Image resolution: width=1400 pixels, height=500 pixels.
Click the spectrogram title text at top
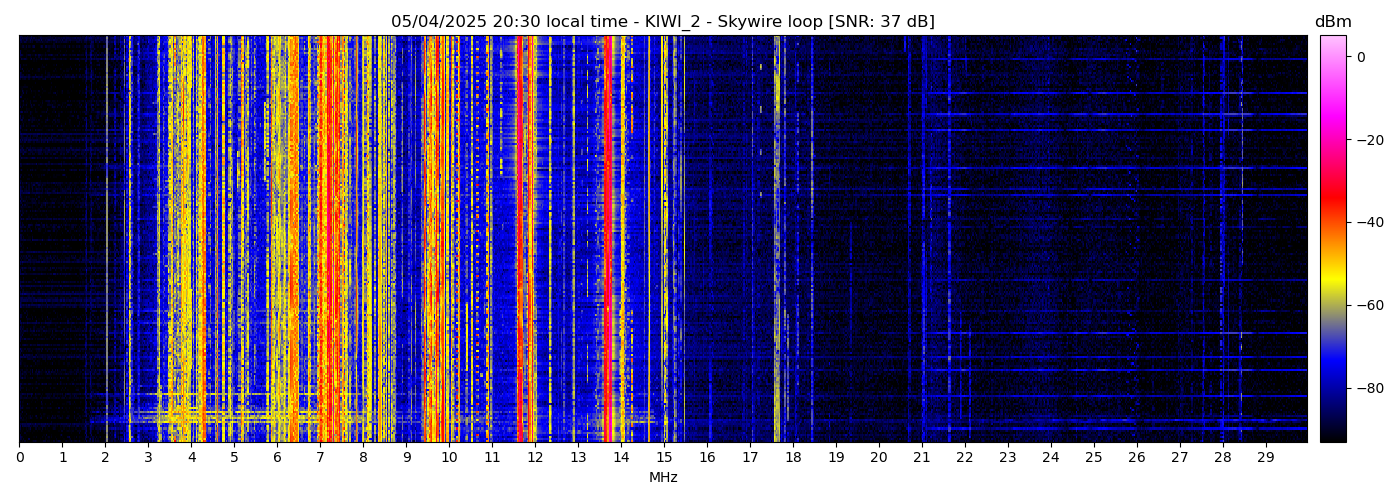click(662, 22)
